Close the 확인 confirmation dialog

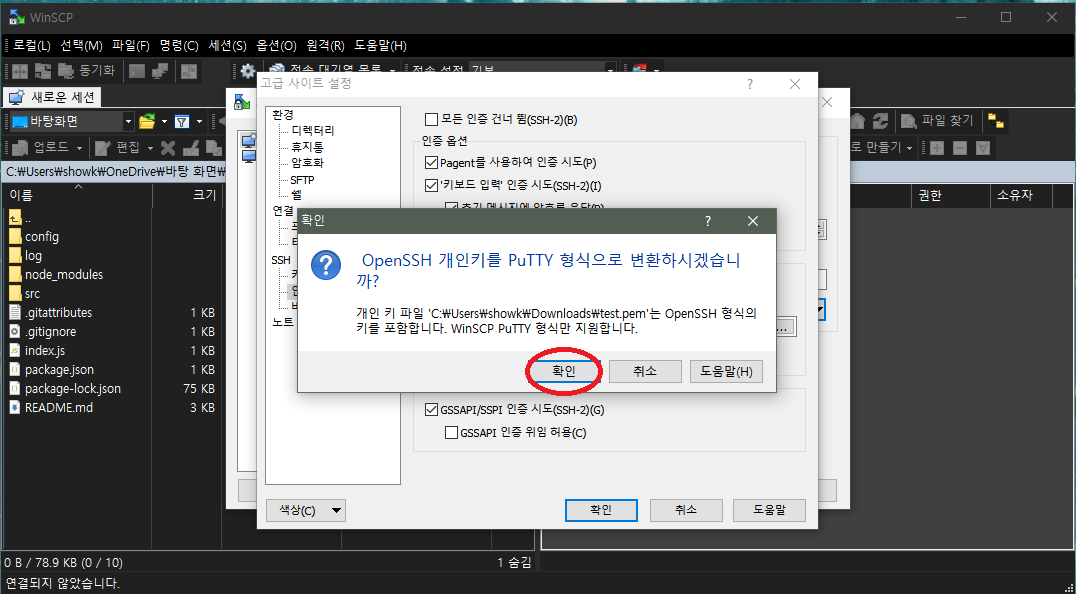[753, 221]
